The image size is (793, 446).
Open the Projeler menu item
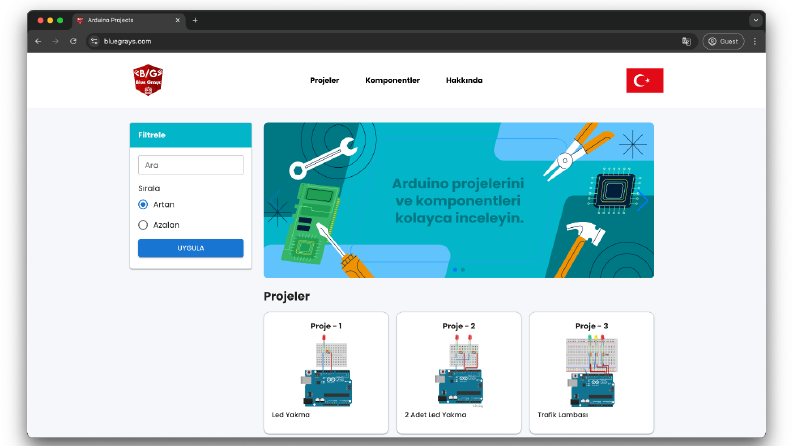[325, 80]
